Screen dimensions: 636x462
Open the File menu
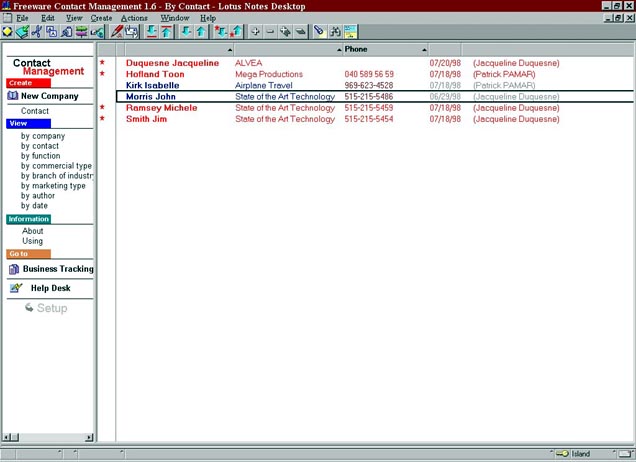(x=22, y=18)
